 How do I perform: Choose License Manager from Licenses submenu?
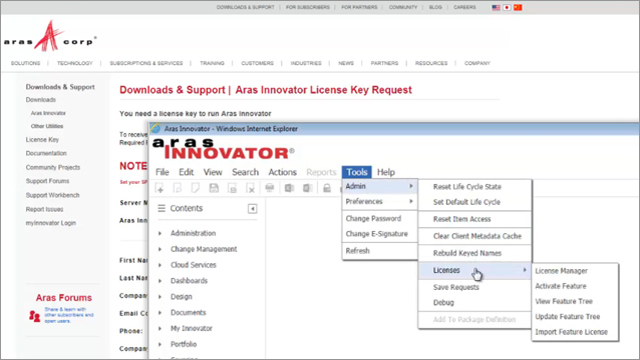coord(561,271)
